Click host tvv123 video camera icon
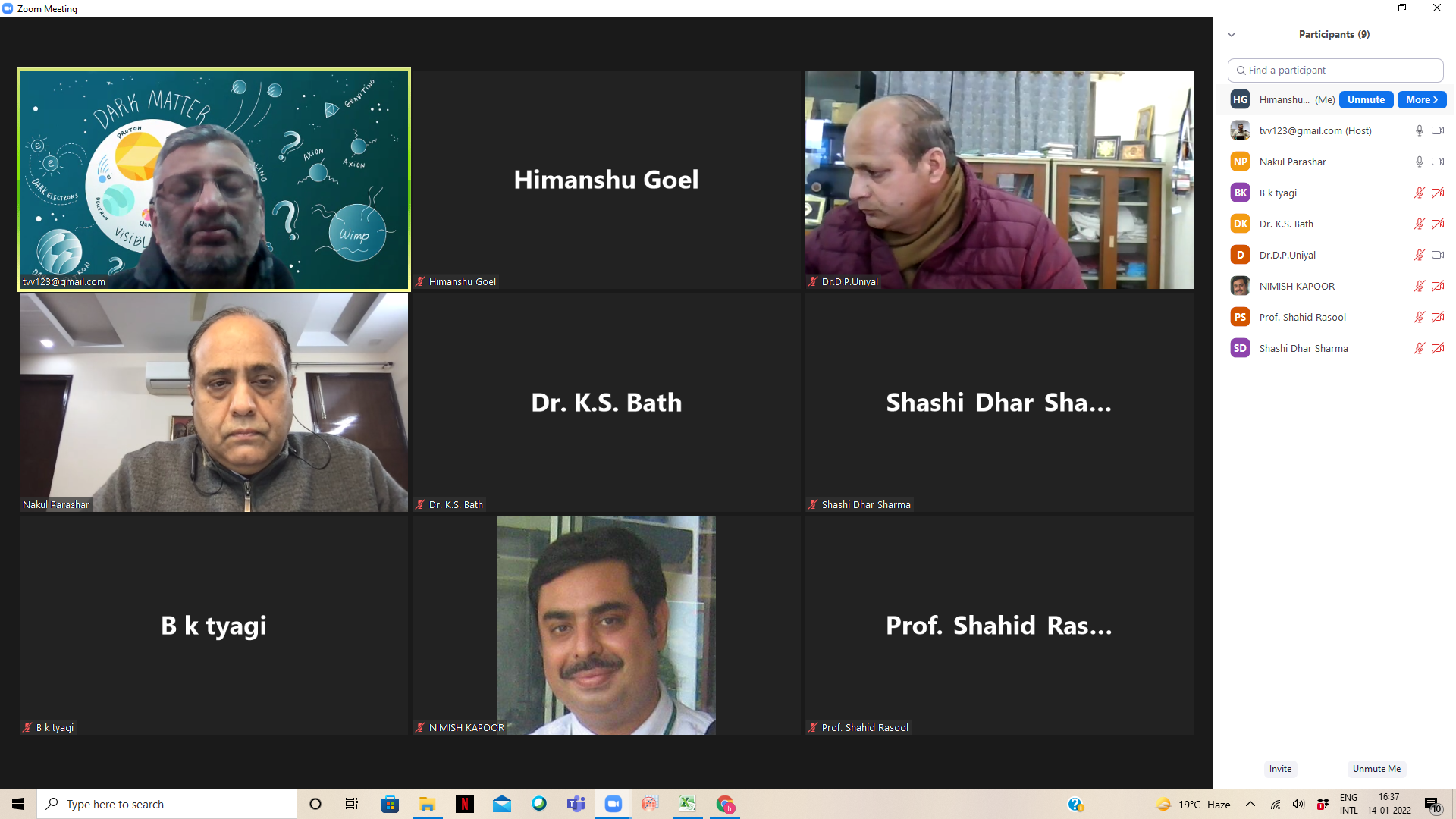Screen dimensions: 1456x819 tap(1437, 130)
